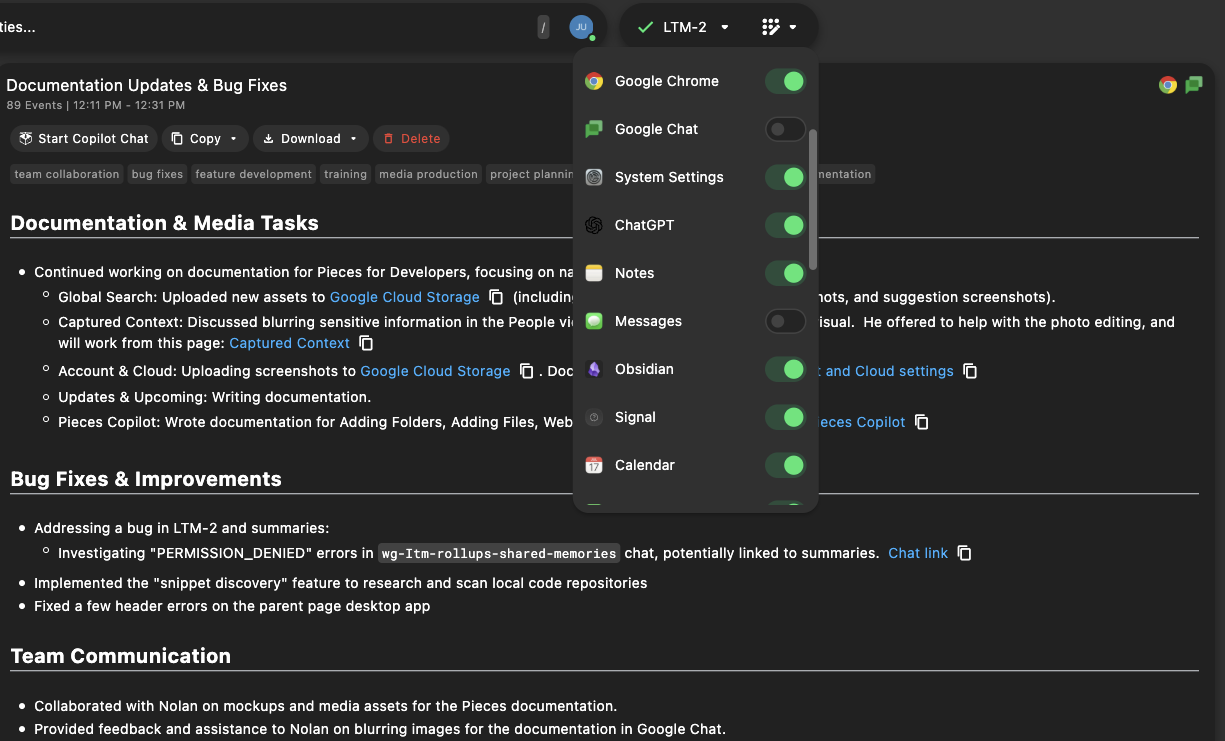The height and width of the screenshot is (741, 1225).
Task: Click the Documentation & Media Tasks heading
Action: [x=165, y=223]
